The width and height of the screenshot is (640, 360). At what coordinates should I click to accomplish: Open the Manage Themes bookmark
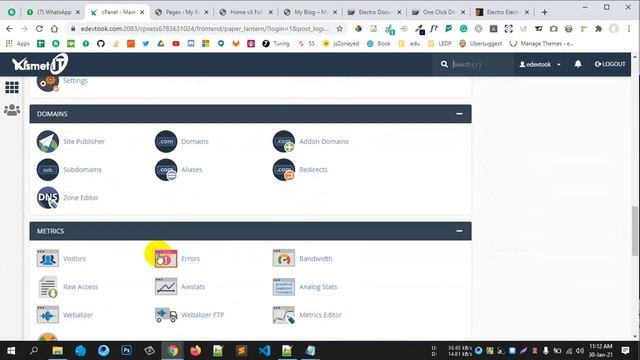pyautogui.click(x=542, y=43)
